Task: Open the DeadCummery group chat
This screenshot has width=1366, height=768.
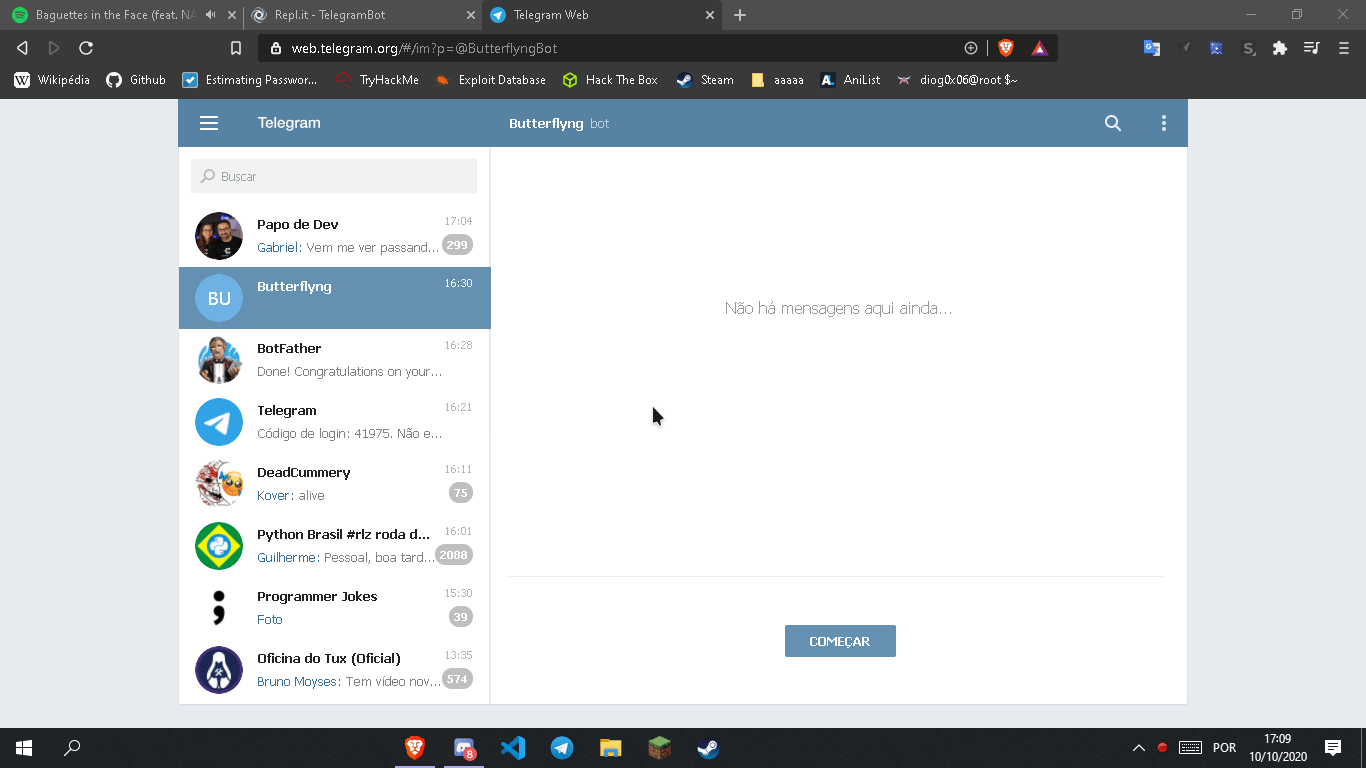Action: [335, 484]
